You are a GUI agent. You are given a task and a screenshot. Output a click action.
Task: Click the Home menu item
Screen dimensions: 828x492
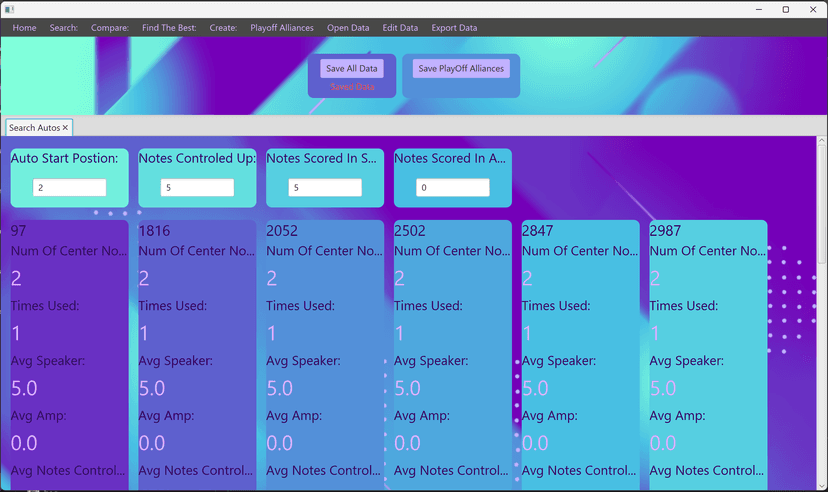click(24, 28)
